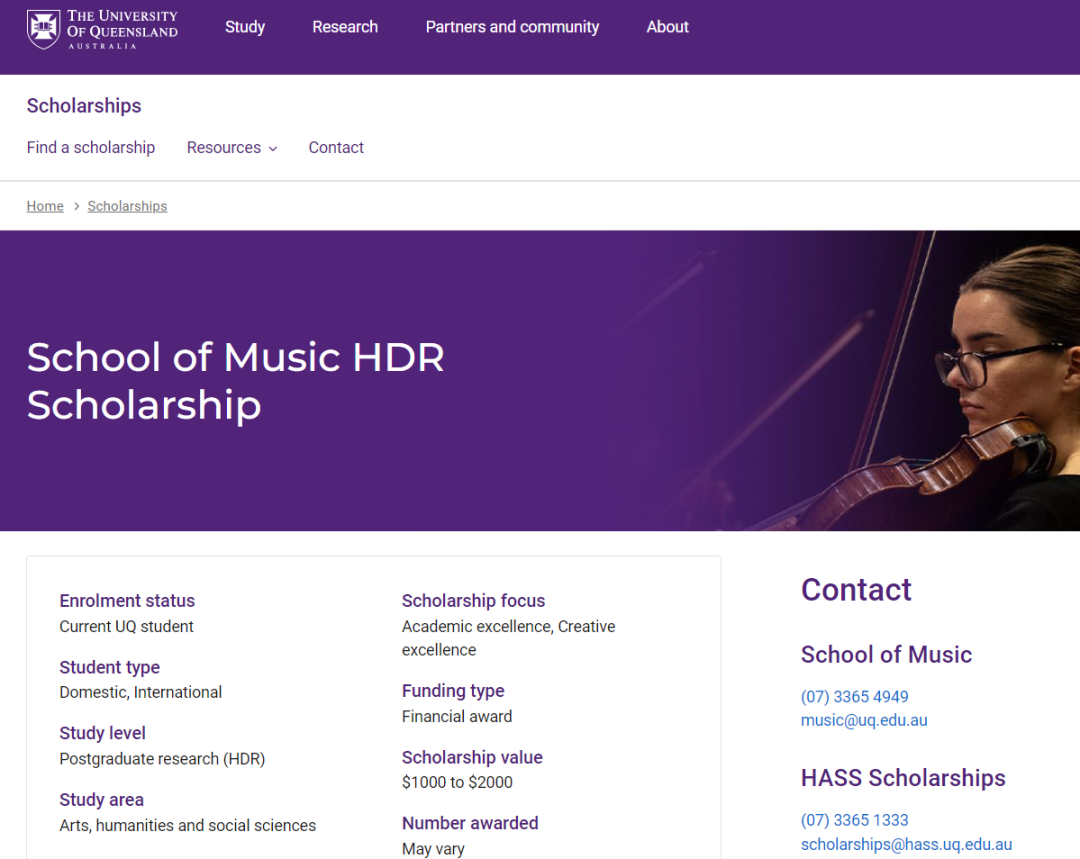Click the HASS Scholarships contact heading
1080x859 pixels.
(x=903, y=778)
